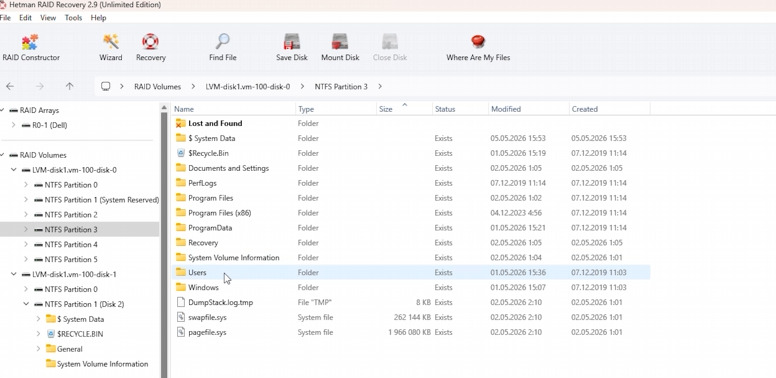Screen dimensions: 776x378
Task: Sort by the Type column header
Action: pyautogui.click(x=336, y=109)
